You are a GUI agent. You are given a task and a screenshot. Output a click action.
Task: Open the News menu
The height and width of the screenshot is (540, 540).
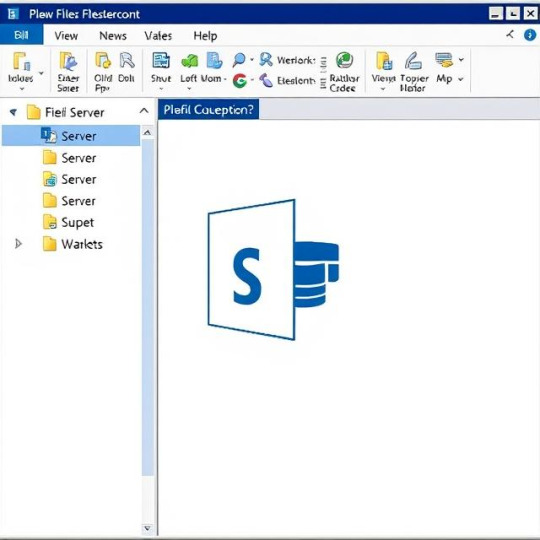click(113, 36)
